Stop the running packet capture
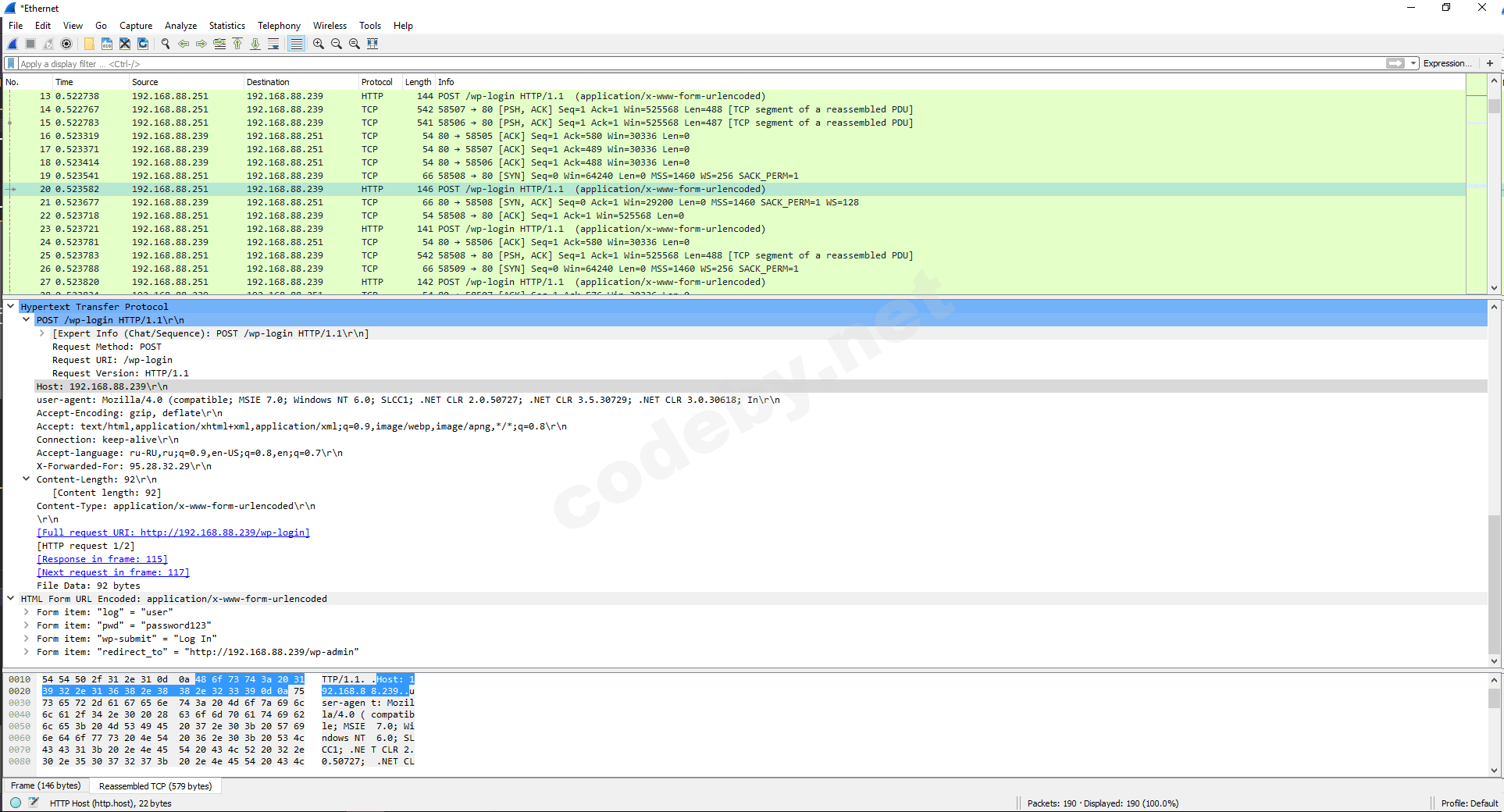Screen dimensions: 1504x812 pyautogui.click(x=30, y=44)
